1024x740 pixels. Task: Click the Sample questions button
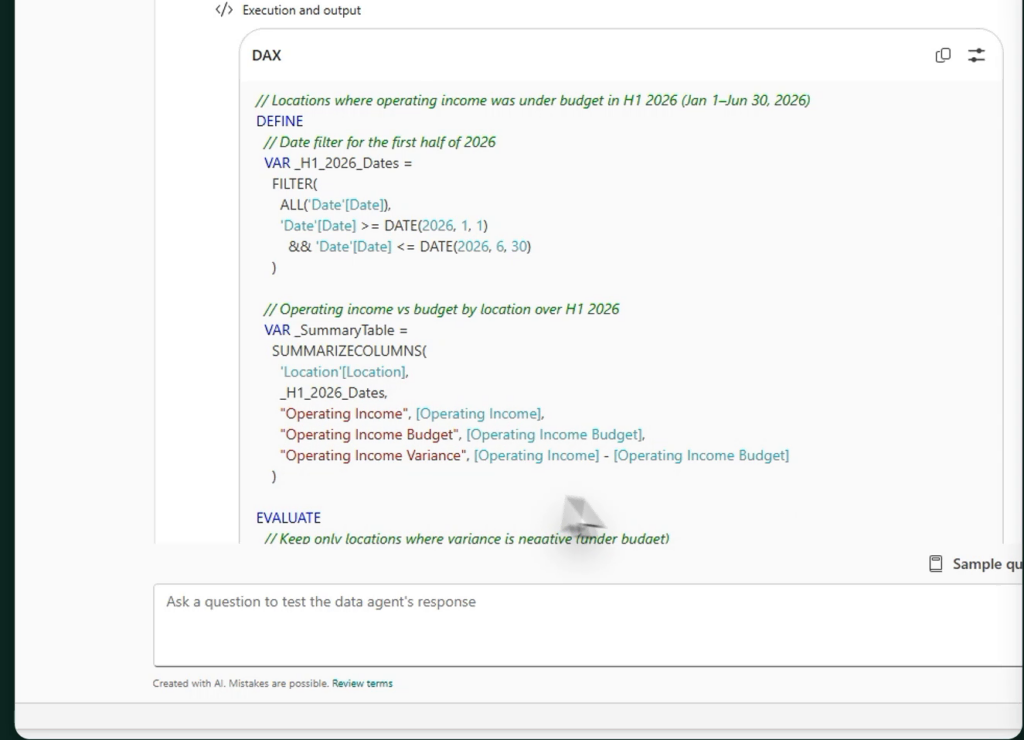click(976, 564)
